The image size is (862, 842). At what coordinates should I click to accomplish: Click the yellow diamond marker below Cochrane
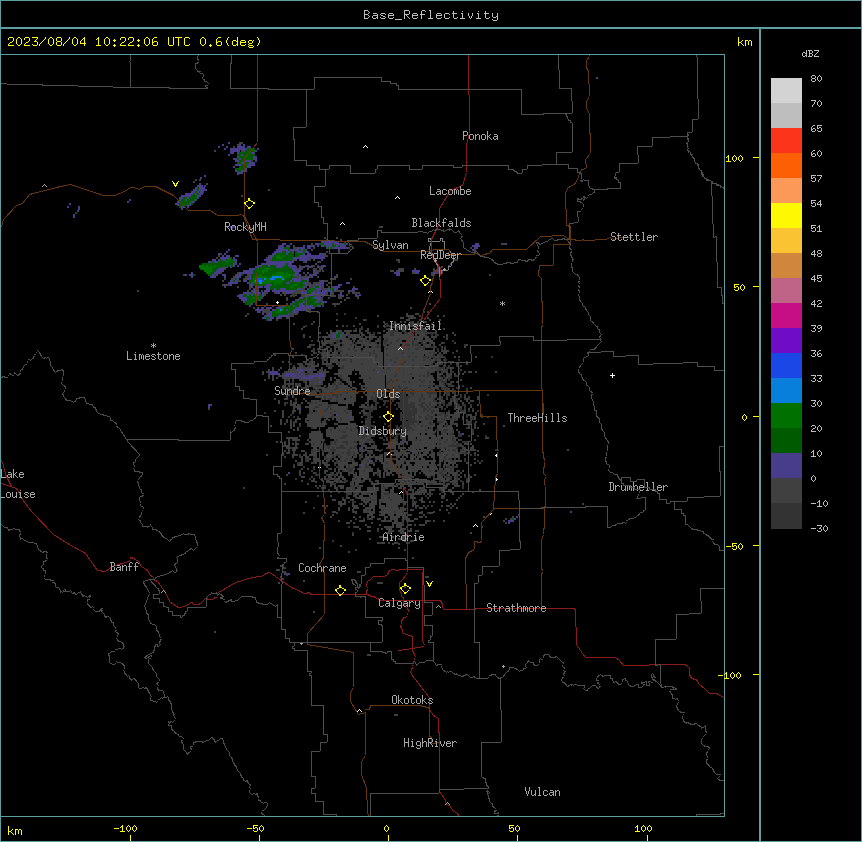point(340,590)
